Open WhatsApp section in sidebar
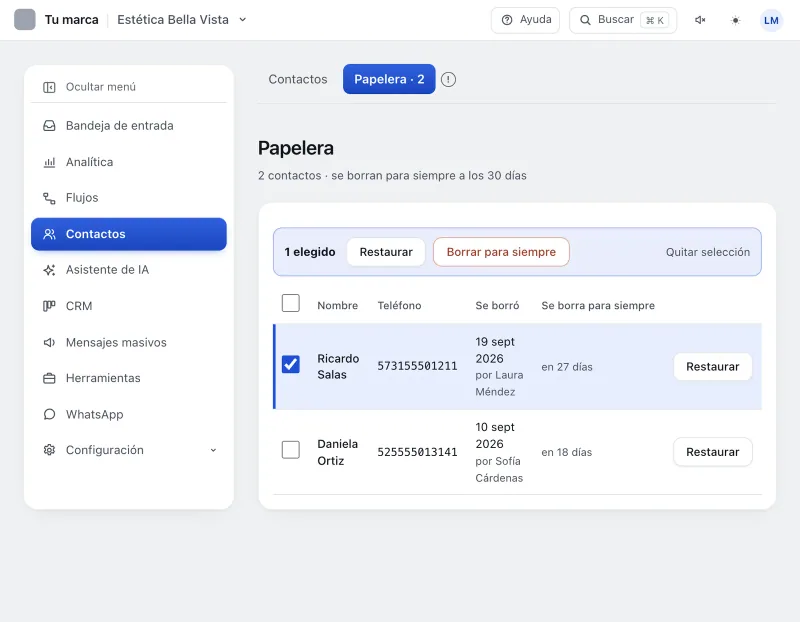The height and width of the screenshot is (622, 800). (x=129, y=414)
